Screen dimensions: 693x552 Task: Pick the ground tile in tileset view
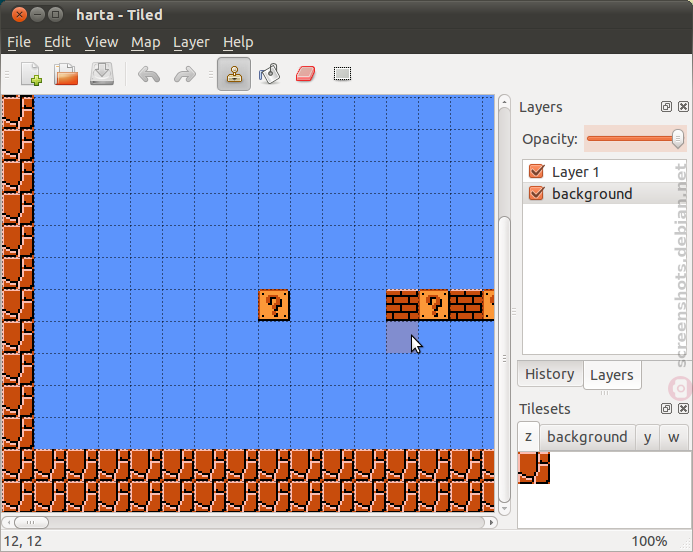[x=534, y=468]
